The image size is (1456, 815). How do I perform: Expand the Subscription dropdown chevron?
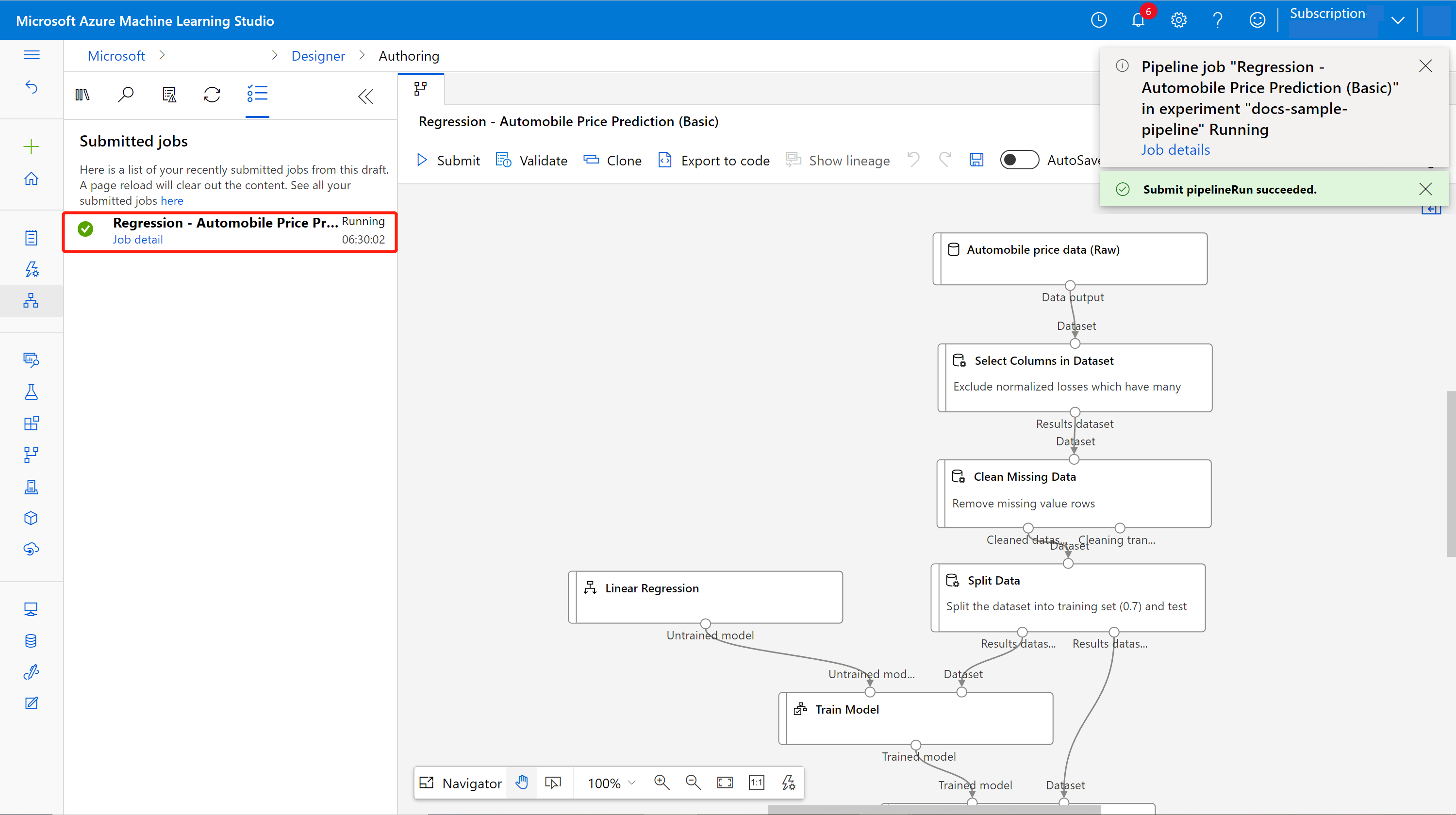tap(1398, 20)
